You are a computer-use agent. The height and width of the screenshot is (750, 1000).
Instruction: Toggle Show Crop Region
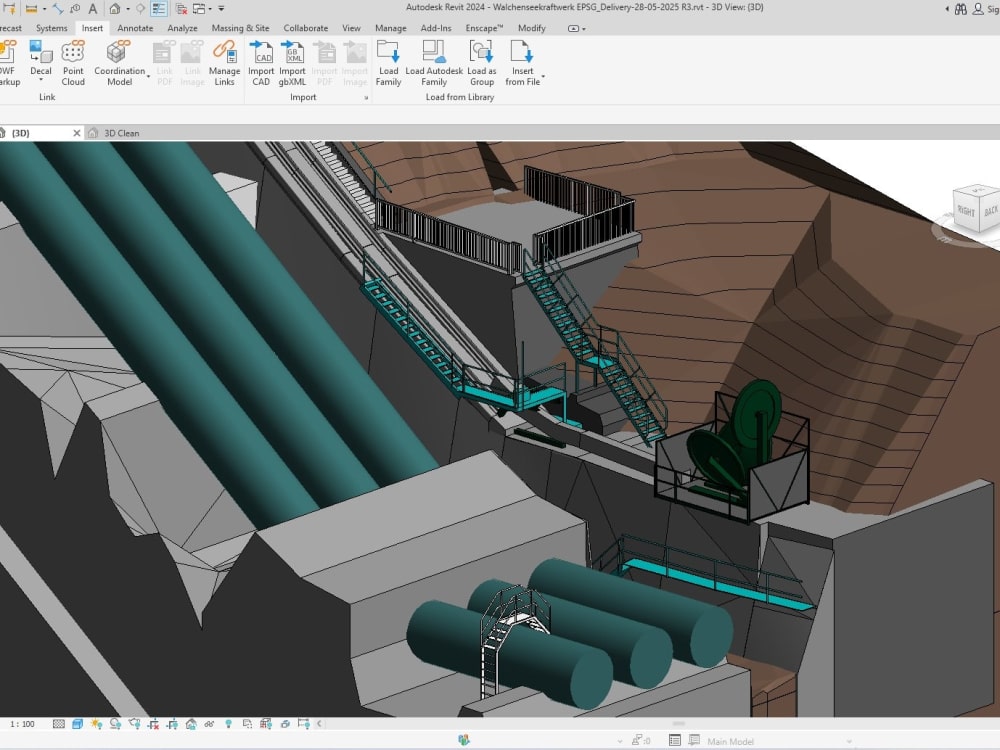coord(172,724)
